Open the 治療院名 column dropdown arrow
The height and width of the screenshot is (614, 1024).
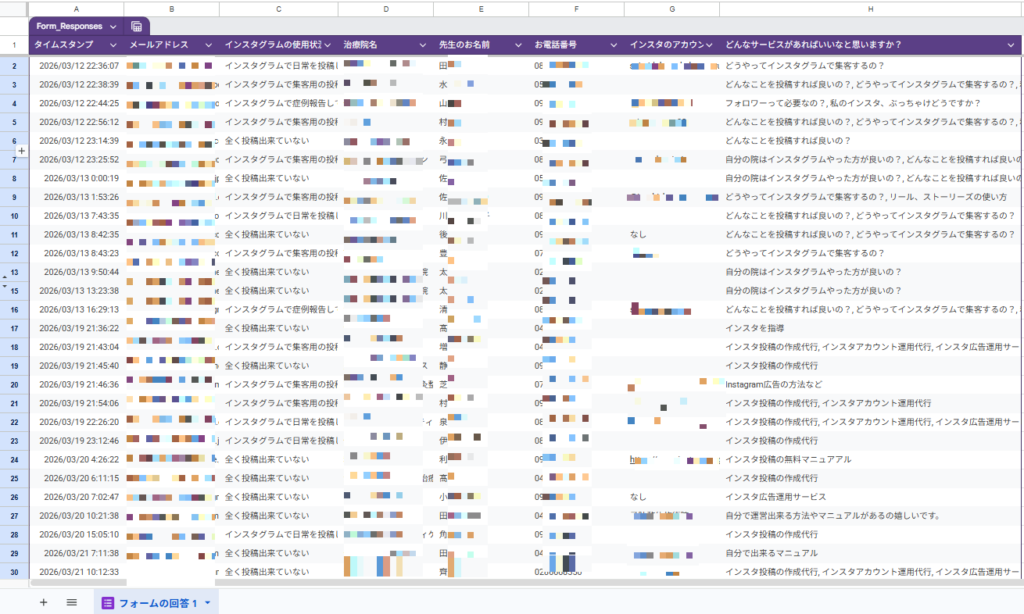click(x=422, y=45)
